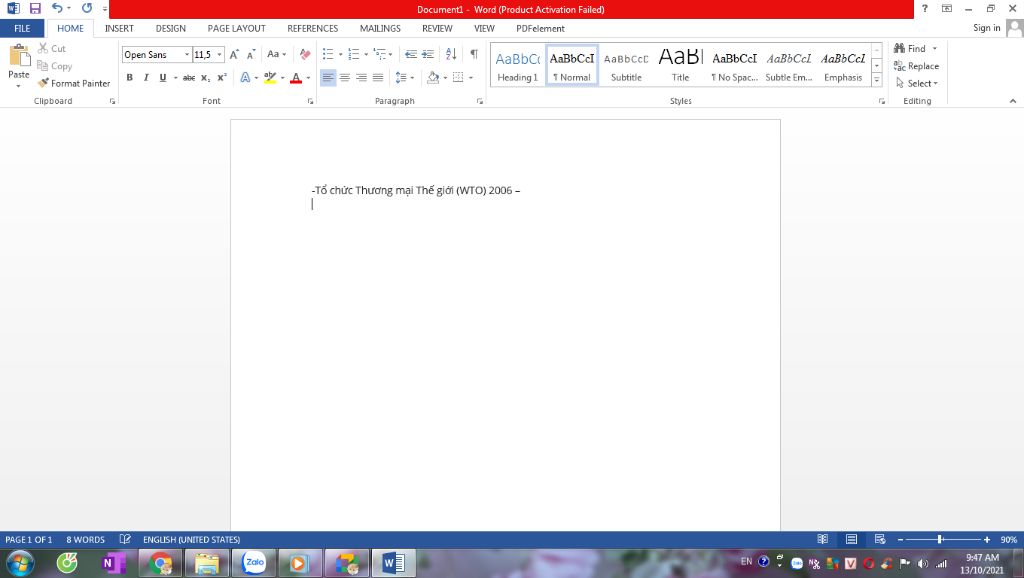This screenshot has width=1024, height=578.
Task: Expand font color dropdown arrow
Action: point(308,77)
